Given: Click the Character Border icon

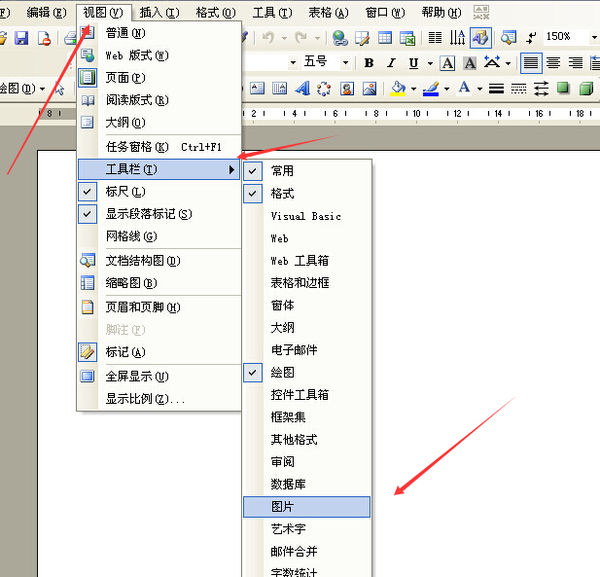Looking at the screenshot, I should tap(447, 63).
